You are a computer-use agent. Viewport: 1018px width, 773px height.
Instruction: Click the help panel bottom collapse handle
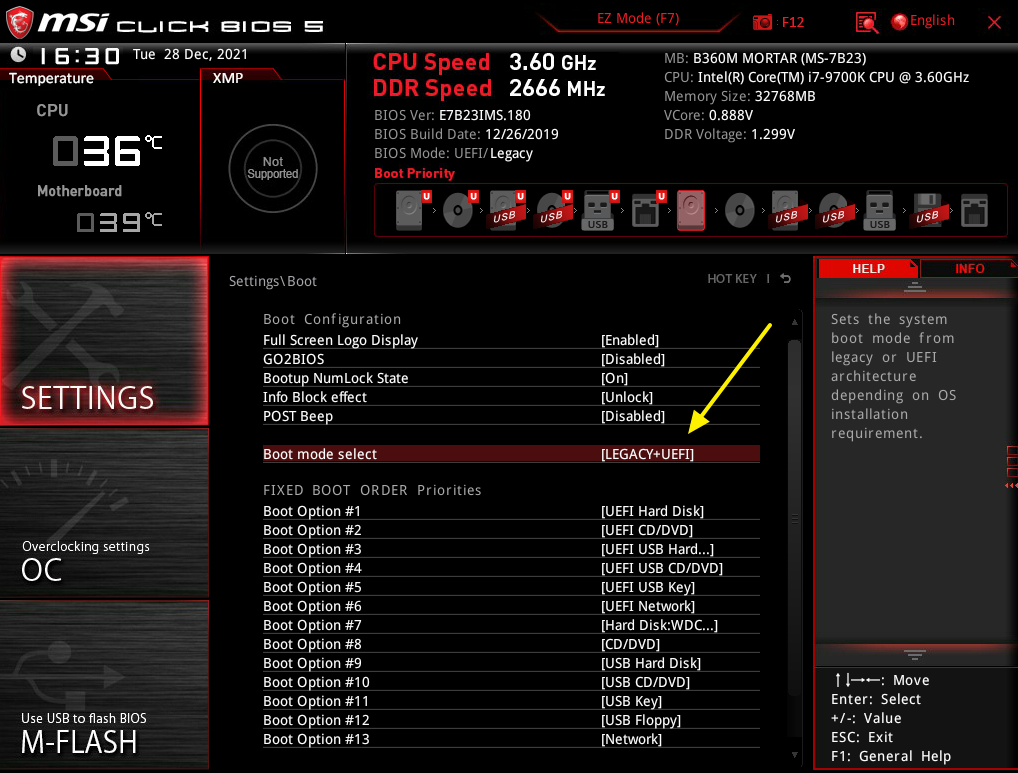pyautogui.click(x=915, y=654)
